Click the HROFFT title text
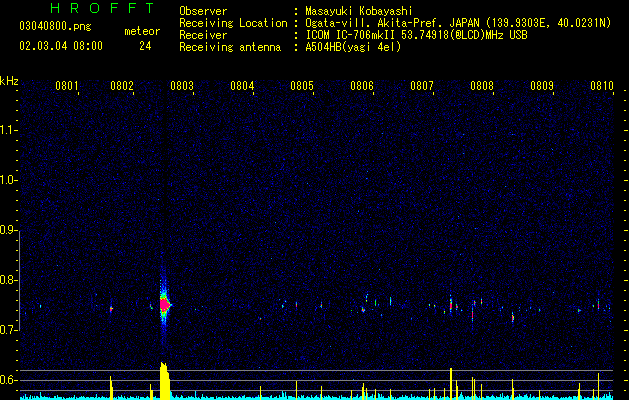The height and width of the screenshot is (400, 629). click(x=102, y=8)
